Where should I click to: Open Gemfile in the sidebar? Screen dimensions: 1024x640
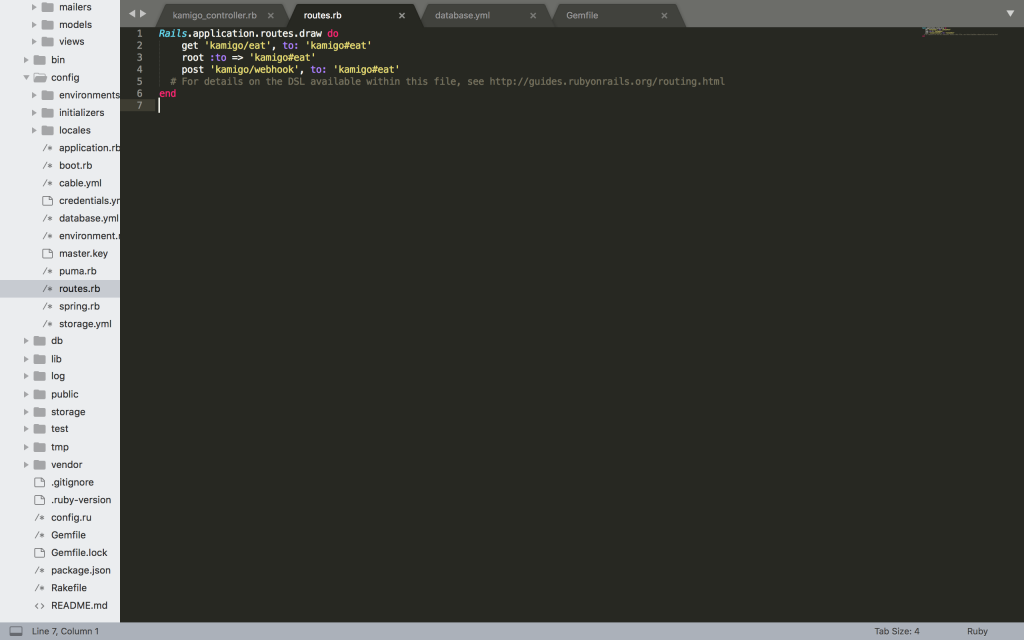tap(68, 536)
